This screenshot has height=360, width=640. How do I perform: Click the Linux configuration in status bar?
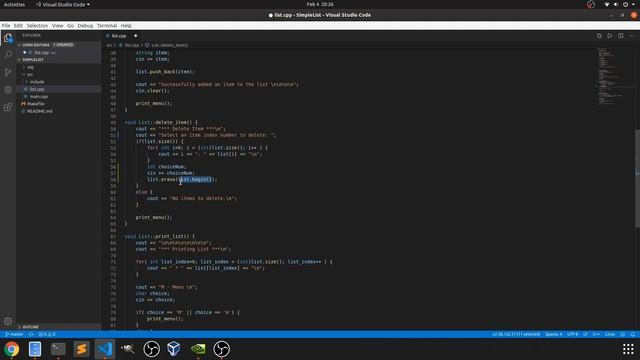coord(610,334)
